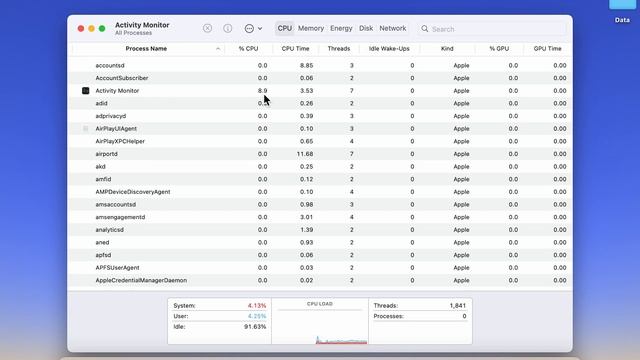This screenshot has height=360, width=640.
Task: Click the 8.85 CPU Time of accountsd
Action: (307, 65)
